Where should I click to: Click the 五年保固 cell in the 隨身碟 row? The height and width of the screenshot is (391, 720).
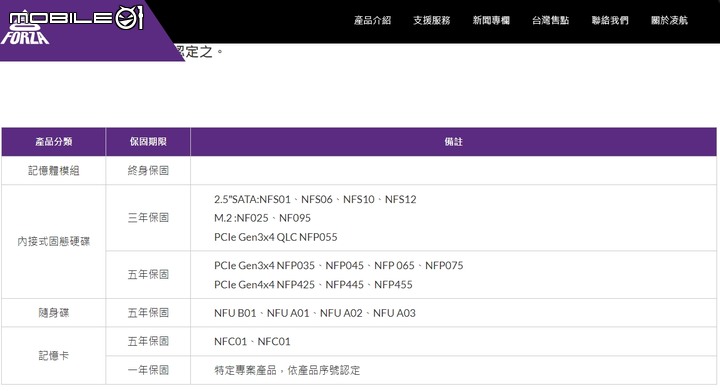click(x=148, y=313)
